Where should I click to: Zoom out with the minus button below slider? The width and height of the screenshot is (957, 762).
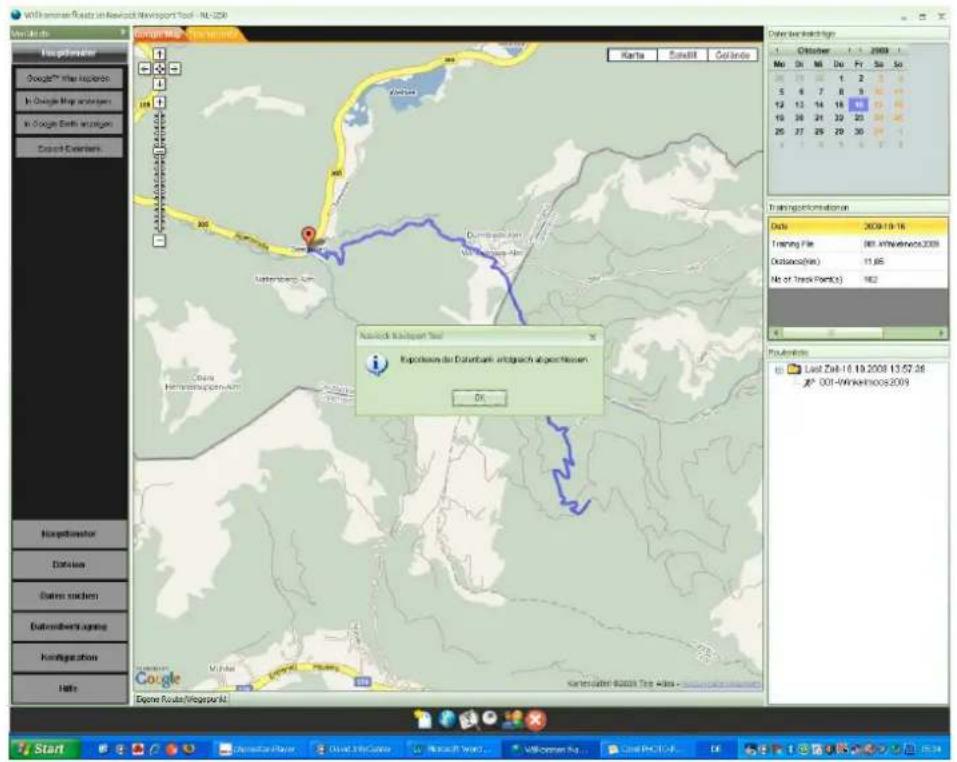pyautogui.click(x=159, y=240)
